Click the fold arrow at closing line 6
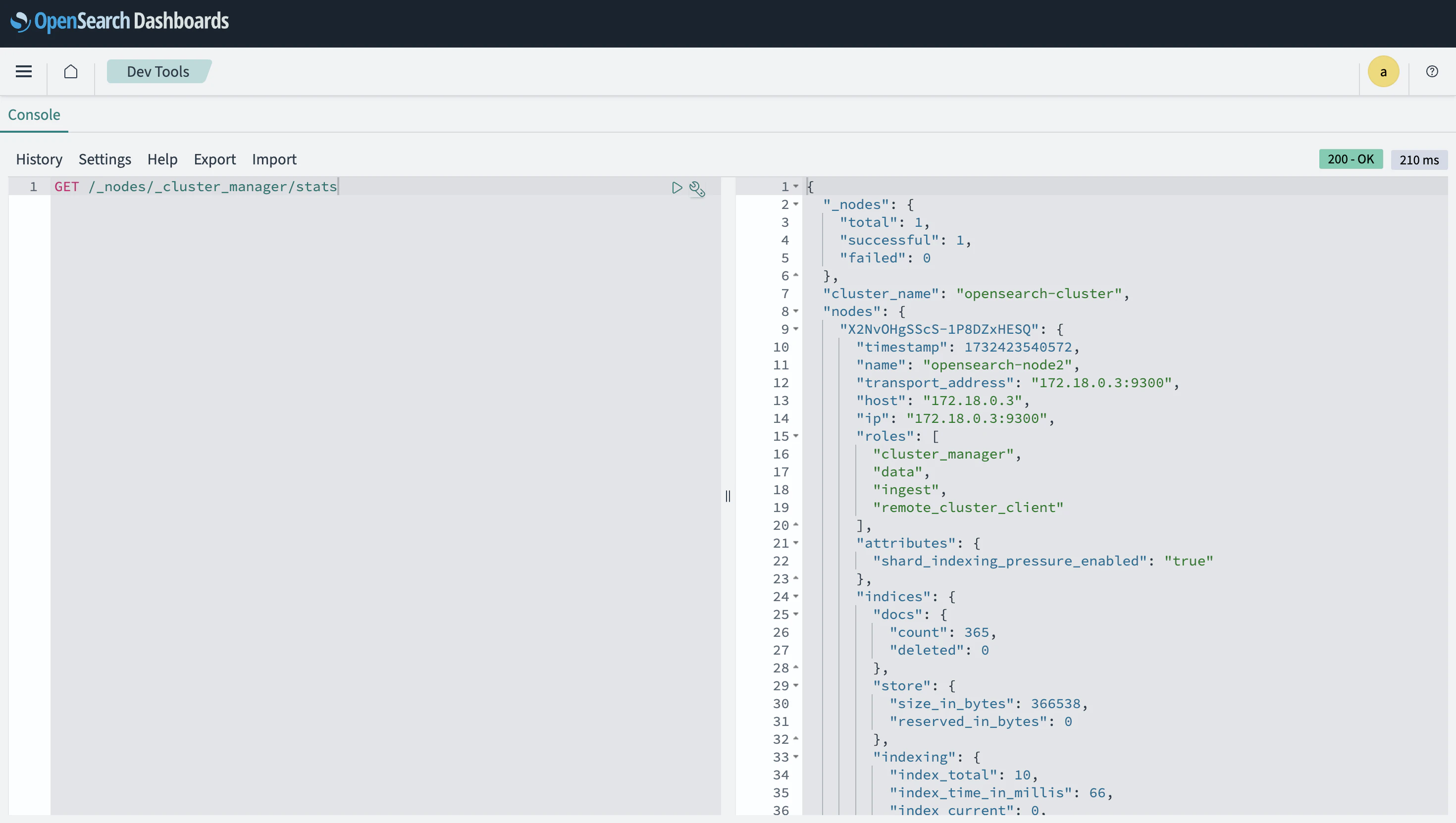The height and width of the screenshot is (823, 1456). click(x=796, y=275)
